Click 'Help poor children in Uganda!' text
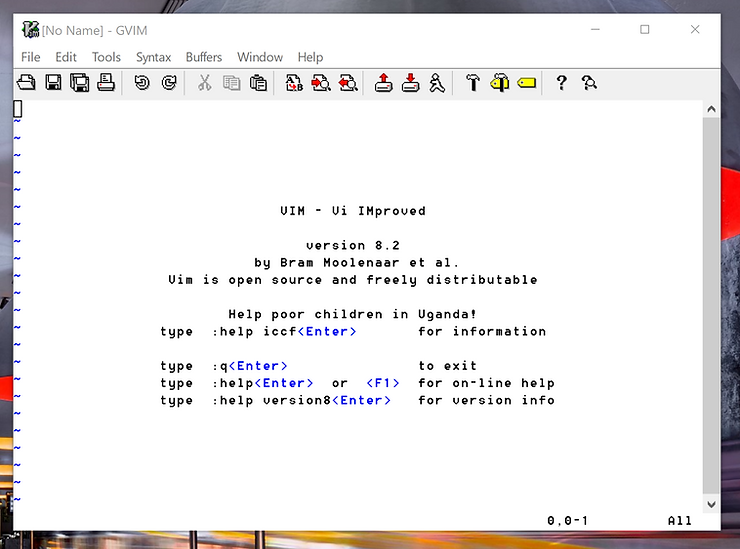Screen dimensions: 740x549 point(353,314)
